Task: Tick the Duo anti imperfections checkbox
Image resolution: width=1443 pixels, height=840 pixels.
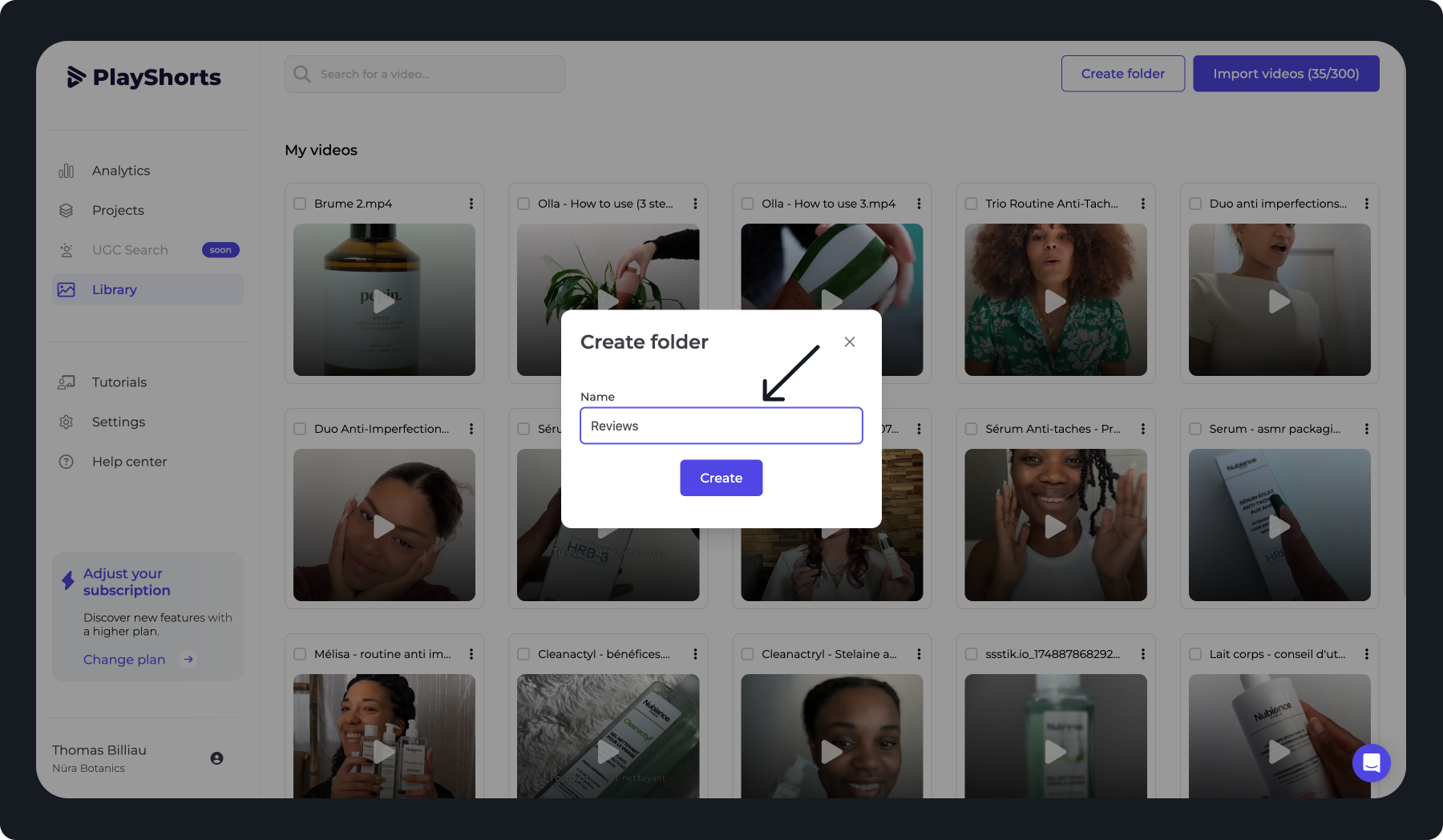Action: point(1195,204)
